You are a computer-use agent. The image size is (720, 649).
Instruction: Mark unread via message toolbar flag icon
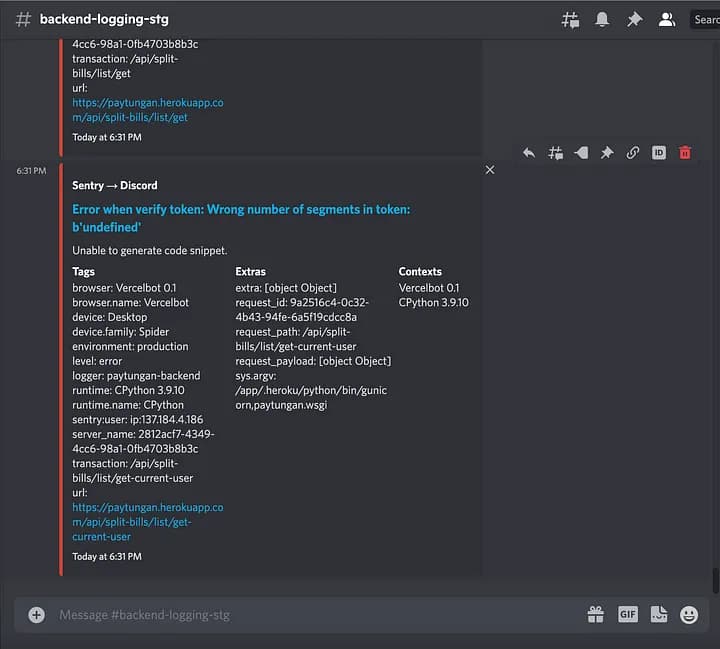coord(581,152)
